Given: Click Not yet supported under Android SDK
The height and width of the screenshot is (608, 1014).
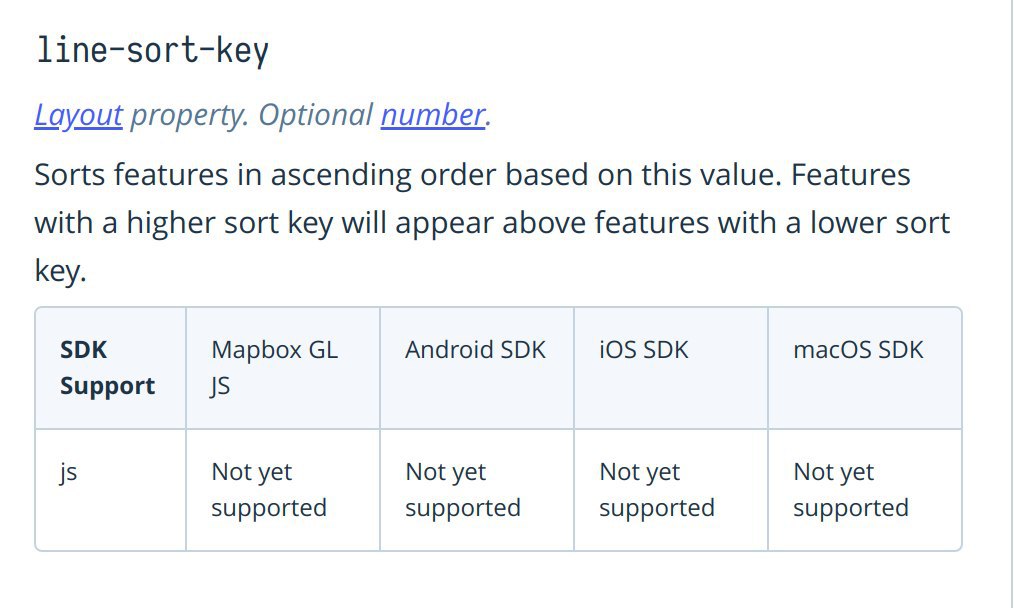Looking at the screenshot, I should coord(462,490).
